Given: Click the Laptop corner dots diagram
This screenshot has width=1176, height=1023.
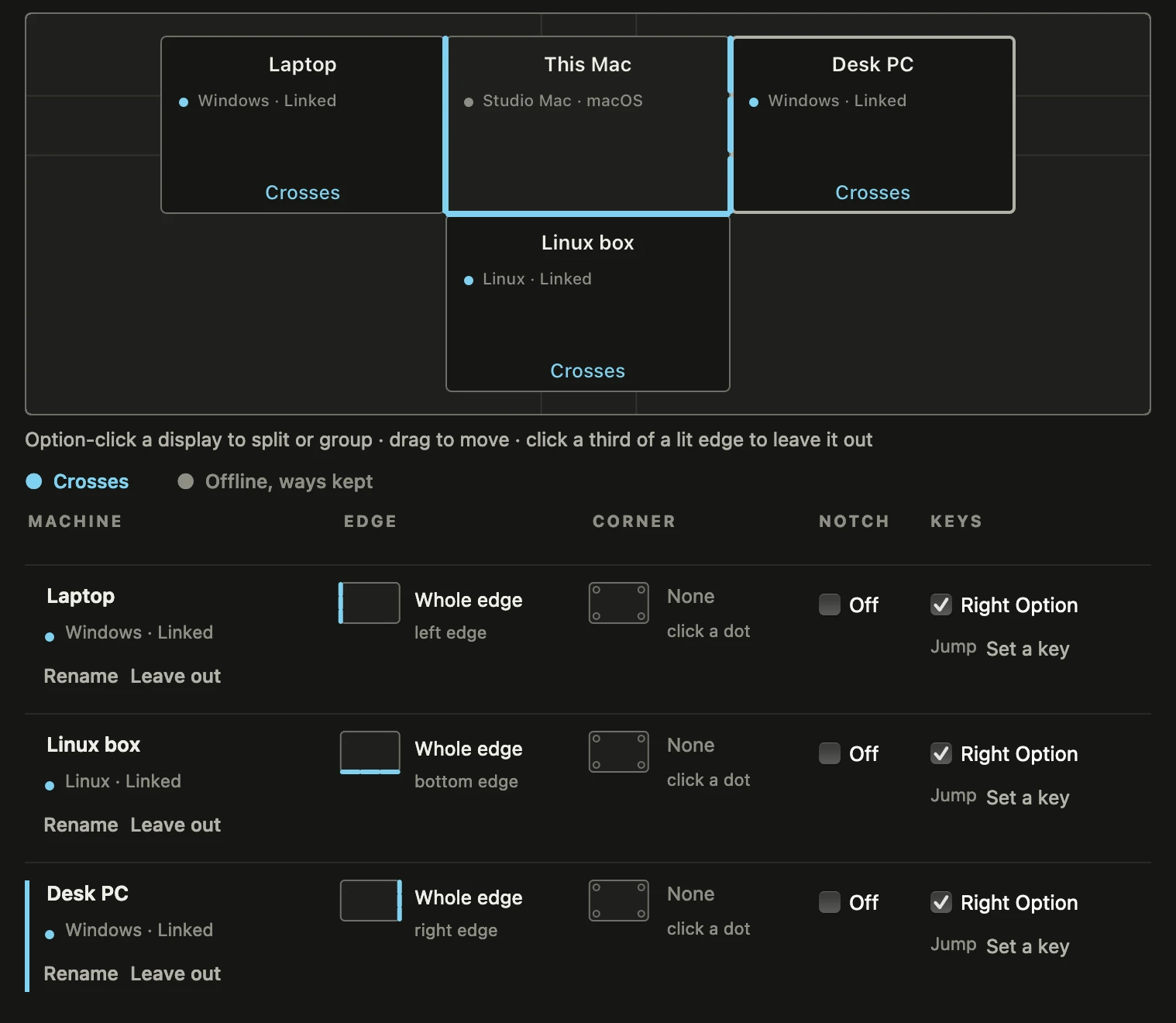Looking at the screenshot, I should point(619,603).
